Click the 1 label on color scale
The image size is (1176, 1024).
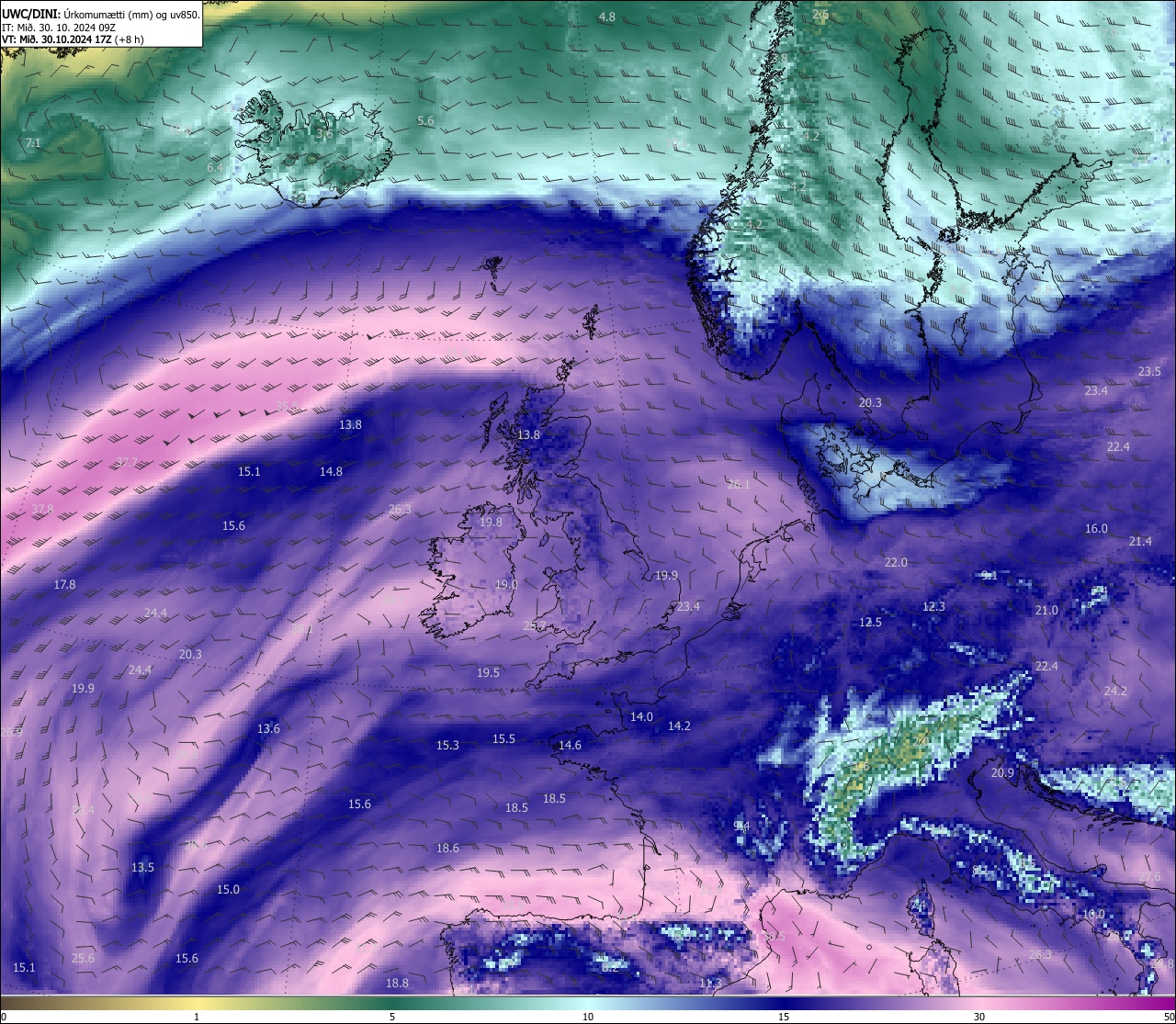pos(197,1017)
